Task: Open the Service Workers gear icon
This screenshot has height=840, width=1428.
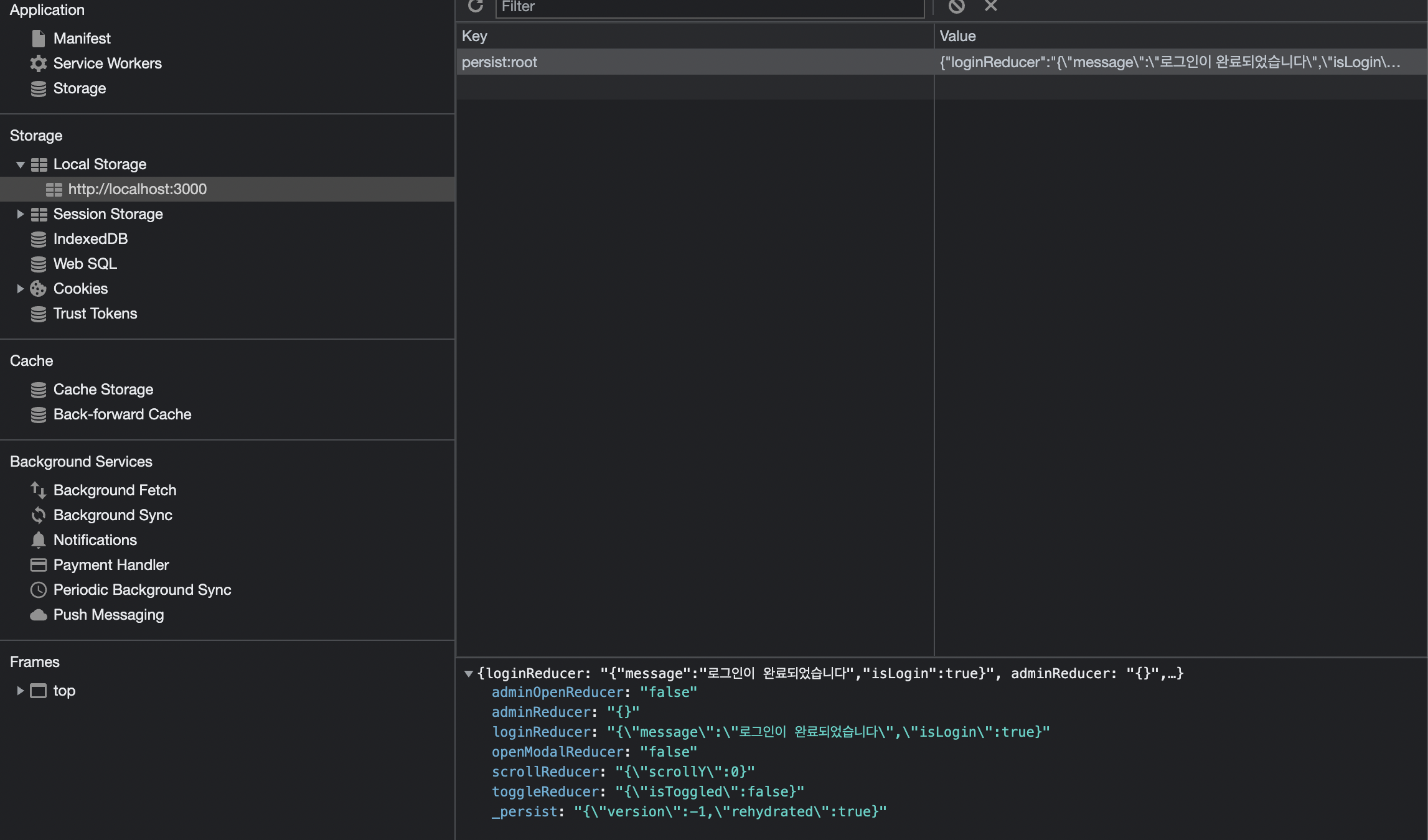Action: tap(39, 63)
